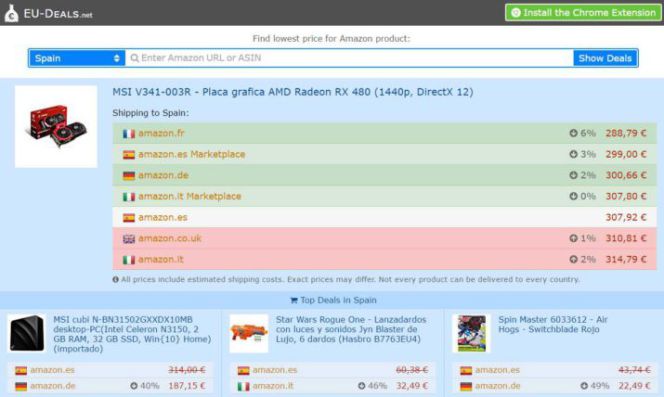Click Spanish flag in the MSI cubi deal
The width and height of the screenshot is (664, 397).
pos(21,371)
